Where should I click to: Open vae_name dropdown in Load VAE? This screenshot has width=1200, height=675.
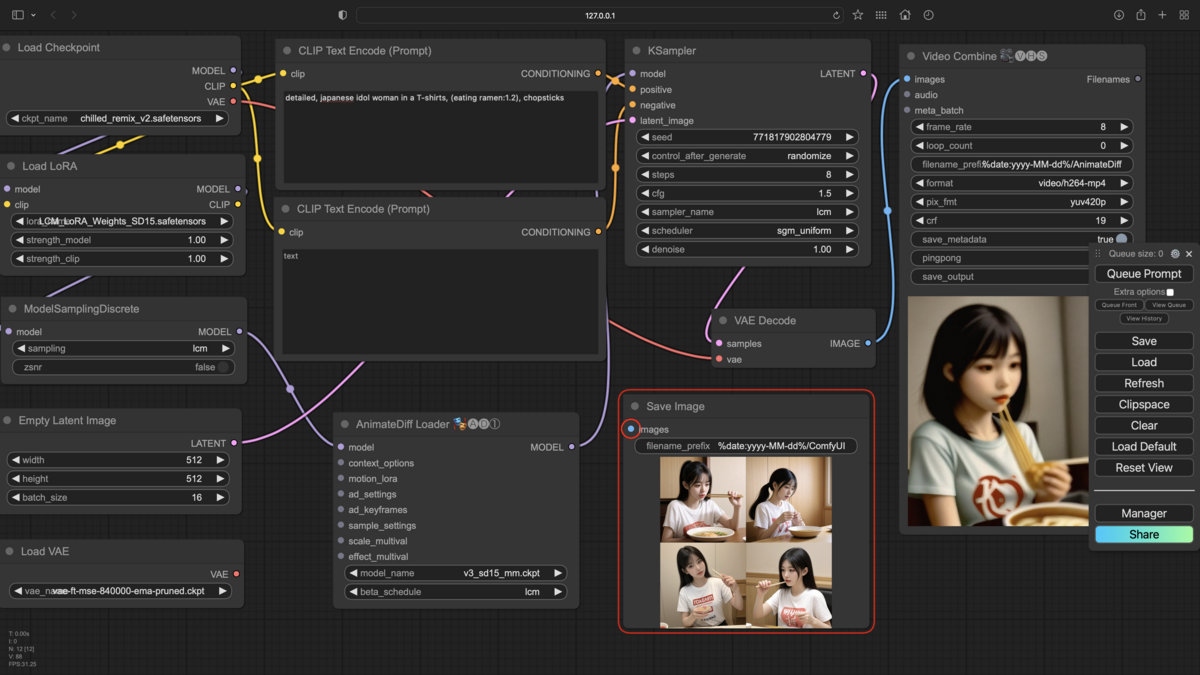118,591
